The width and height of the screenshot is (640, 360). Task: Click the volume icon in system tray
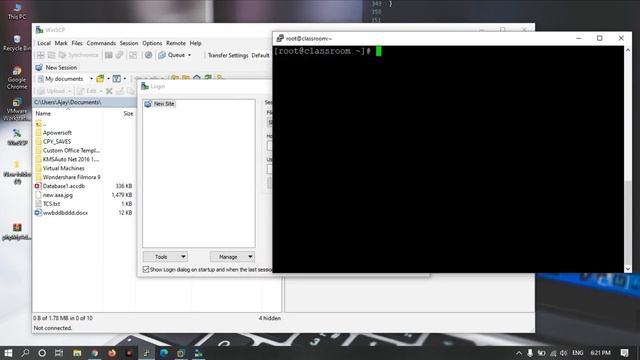tap(564, 353)
